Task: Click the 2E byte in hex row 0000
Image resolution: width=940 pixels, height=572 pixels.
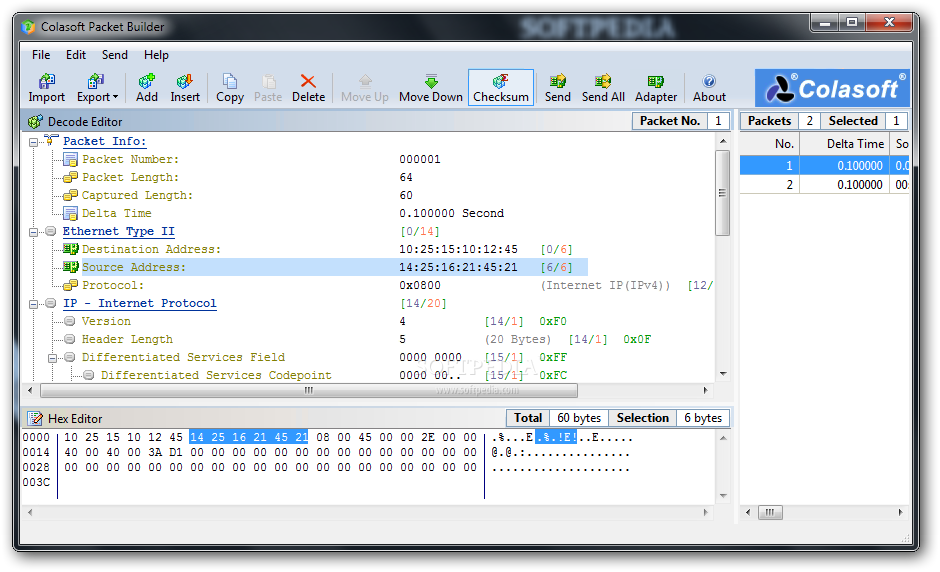Action: [x=427, y=437]
